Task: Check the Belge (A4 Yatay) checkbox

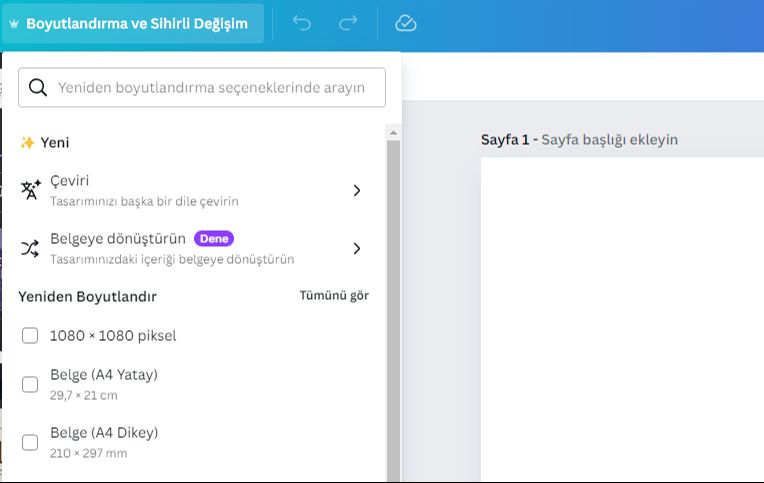Action: pyautogui.click(x=30, y=384)
